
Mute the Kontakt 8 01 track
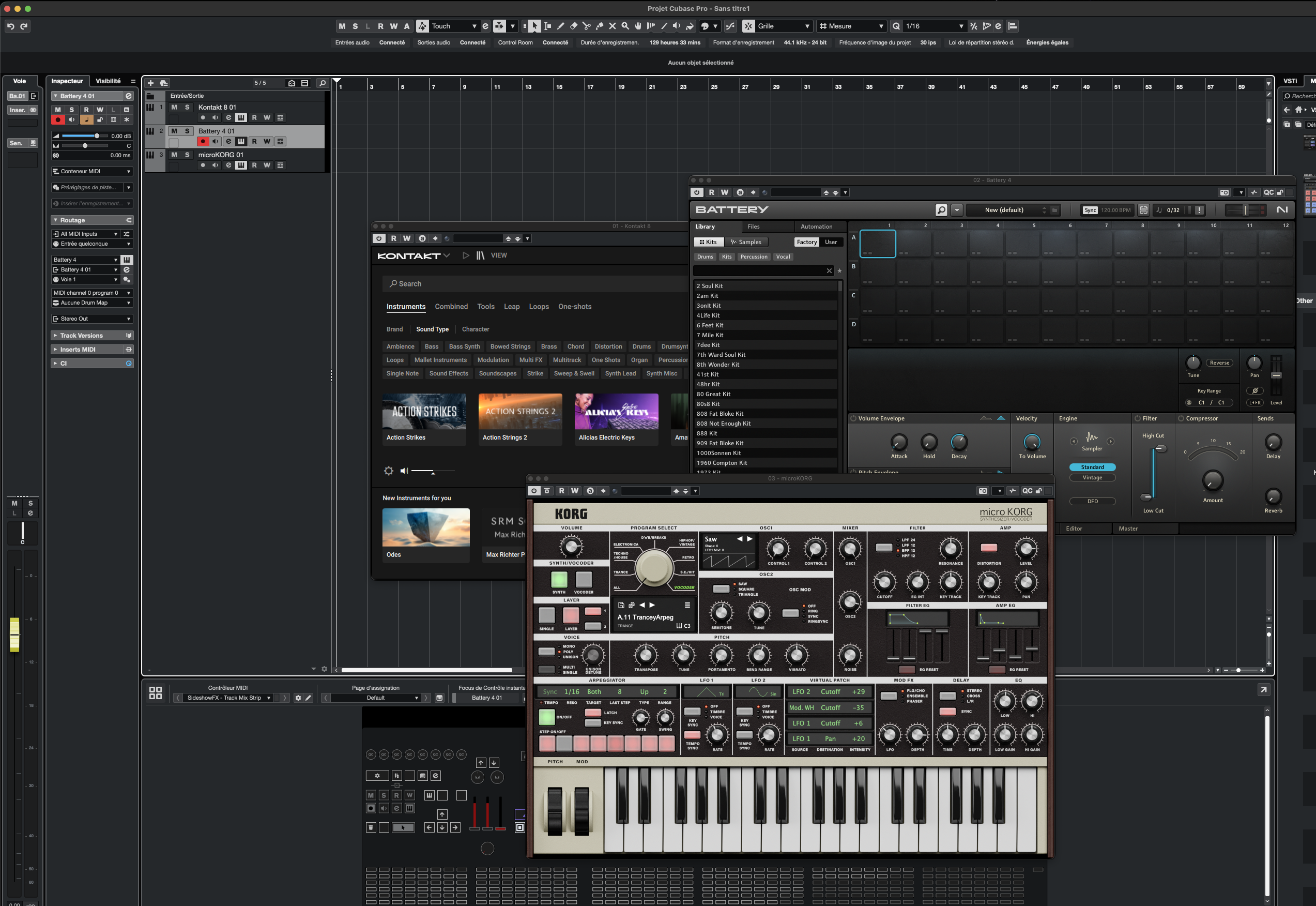[174, 107]
